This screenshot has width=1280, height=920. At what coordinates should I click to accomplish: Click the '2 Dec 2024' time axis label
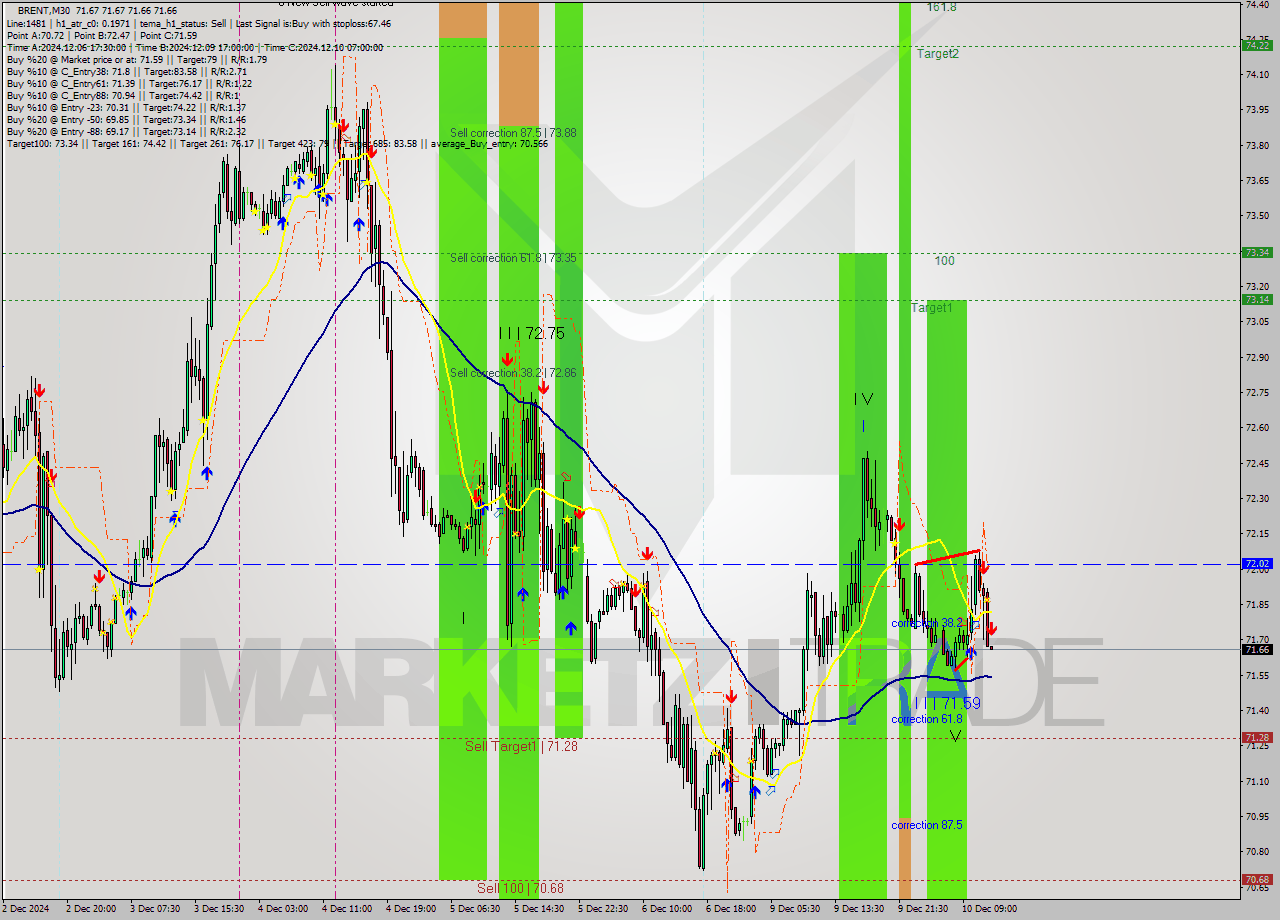26,909
